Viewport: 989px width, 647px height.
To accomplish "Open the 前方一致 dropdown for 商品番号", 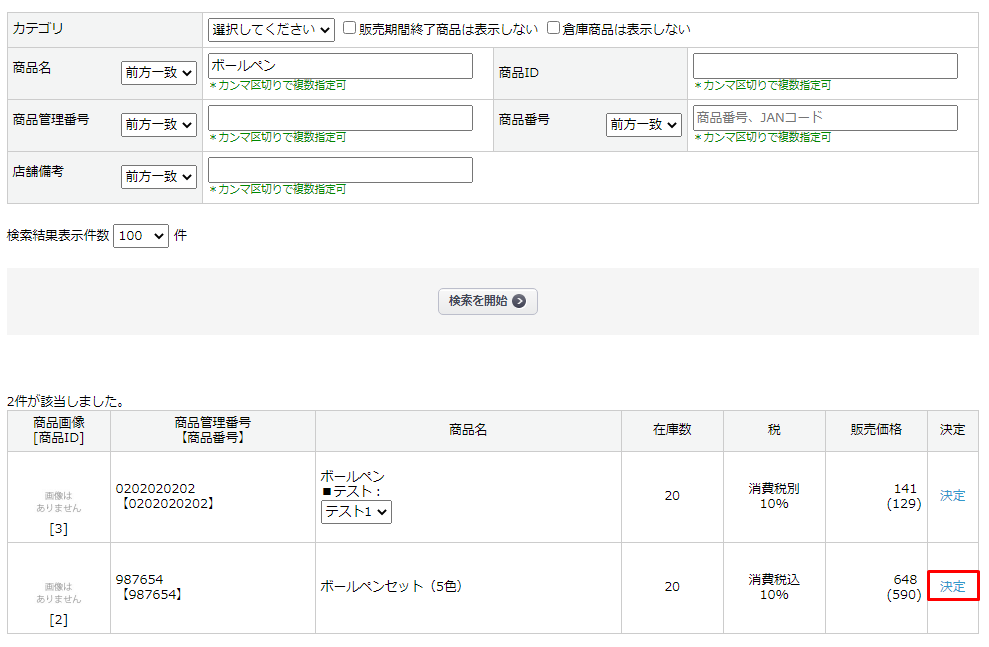I will coord(644,124).
